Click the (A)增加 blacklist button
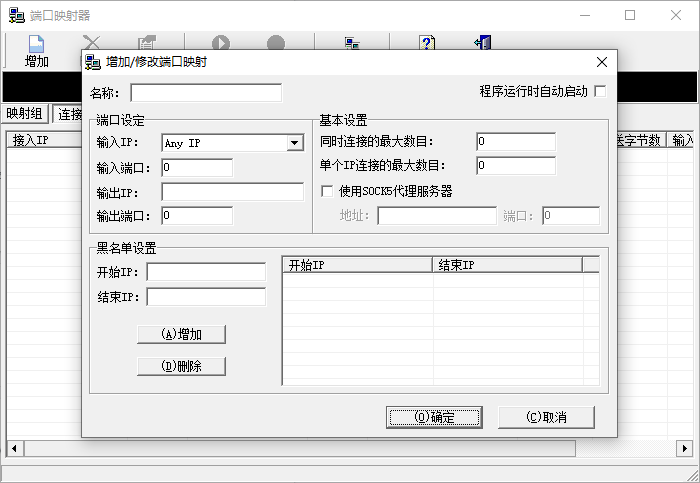The image size is (700, 483). tap(181, 334)
